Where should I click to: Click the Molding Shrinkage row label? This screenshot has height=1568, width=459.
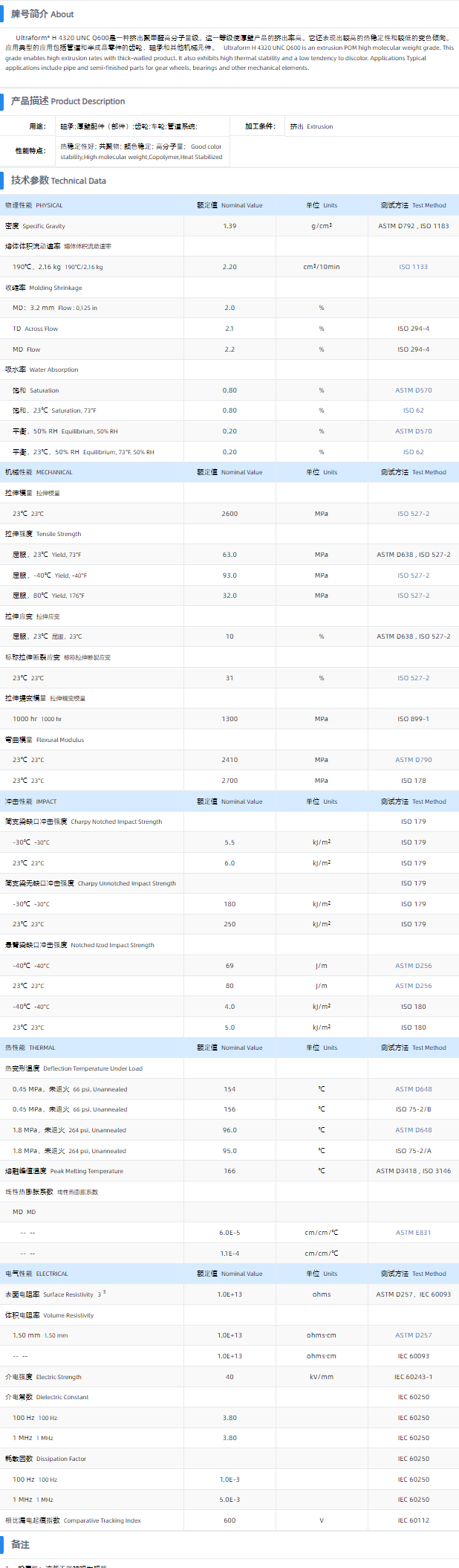click(x=44, y=288)
